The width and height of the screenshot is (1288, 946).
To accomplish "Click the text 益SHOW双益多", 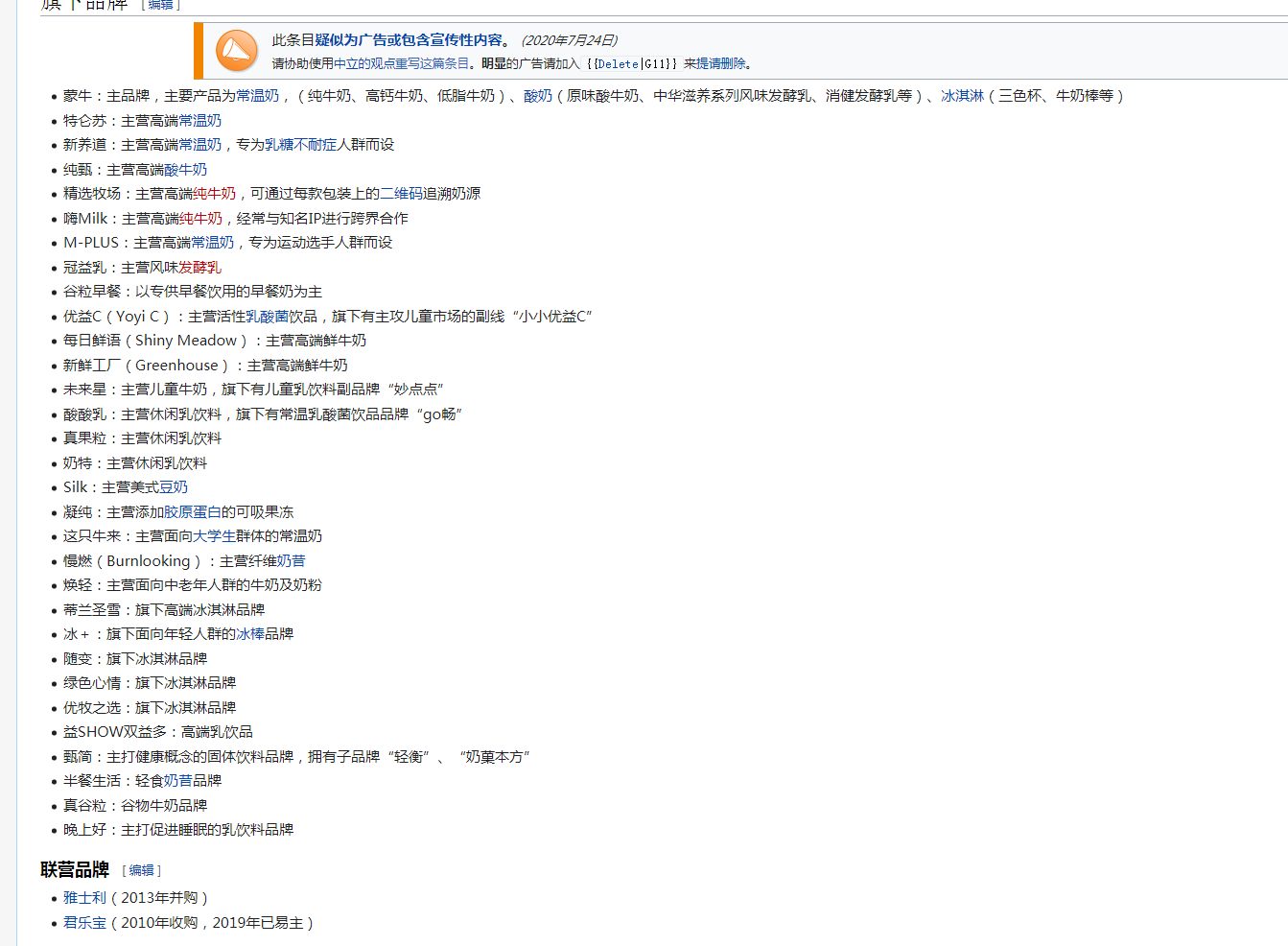I will click(115, 732).
